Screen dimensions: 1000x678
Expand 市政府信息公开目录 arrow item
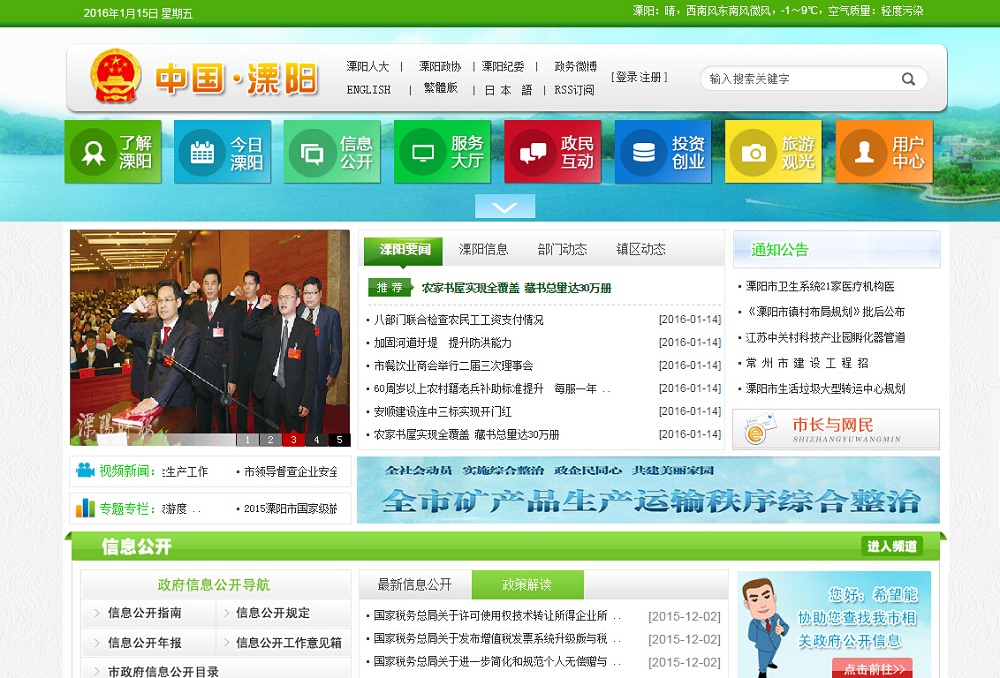(164, 671)
